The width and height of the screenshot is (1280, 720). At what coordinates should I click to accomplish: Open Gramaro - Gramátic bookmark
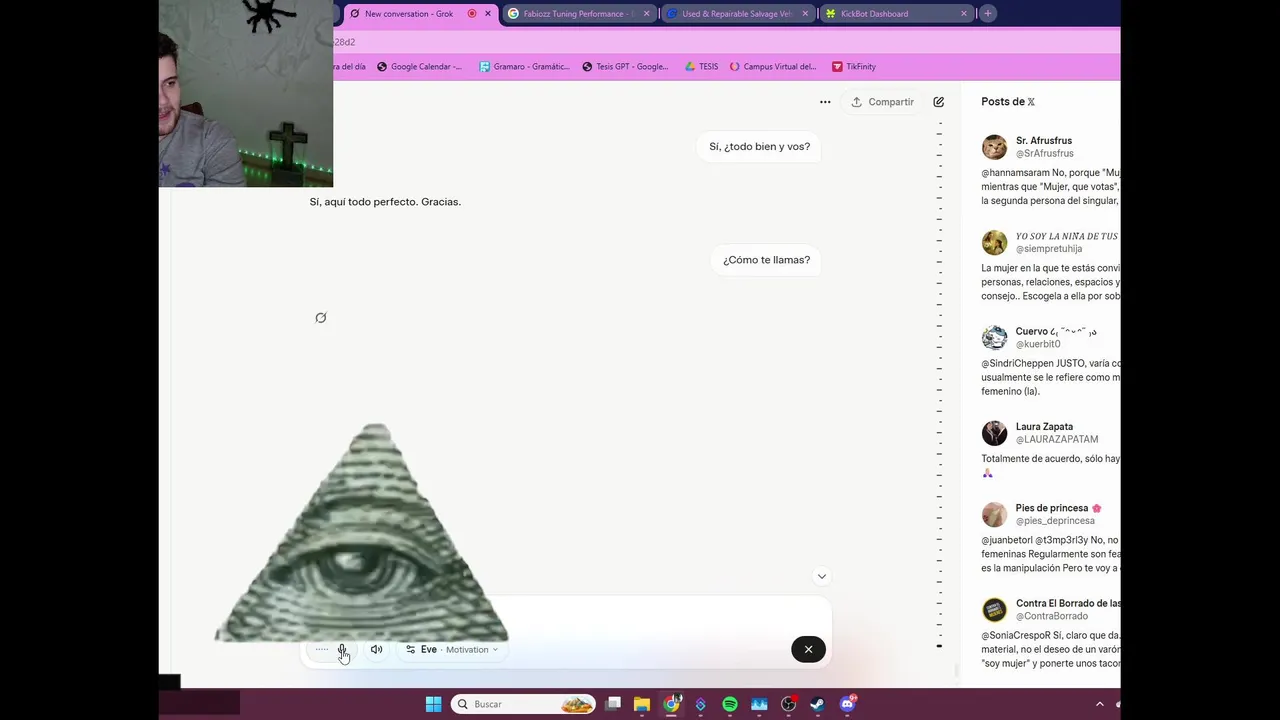tap(524, 67)
